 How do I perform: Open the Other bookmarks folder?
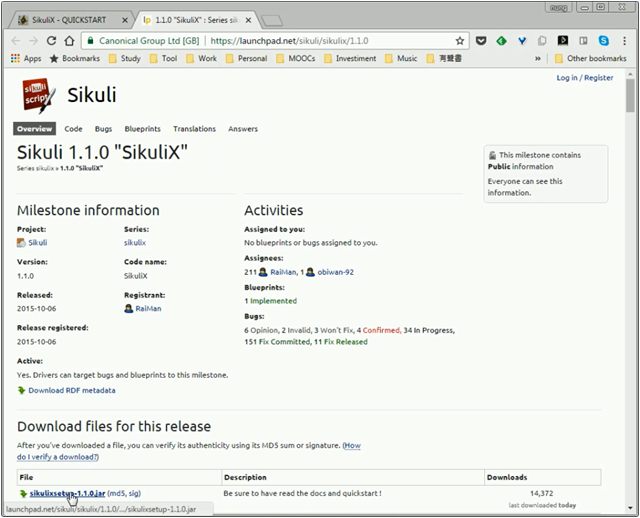point(591,58)
